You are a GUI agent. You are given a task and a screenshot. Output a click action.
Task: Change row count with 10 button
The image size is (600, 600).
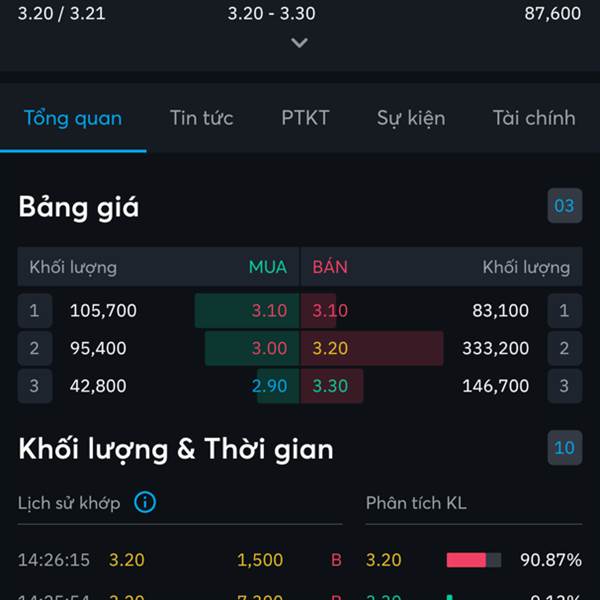coord(564,448)
